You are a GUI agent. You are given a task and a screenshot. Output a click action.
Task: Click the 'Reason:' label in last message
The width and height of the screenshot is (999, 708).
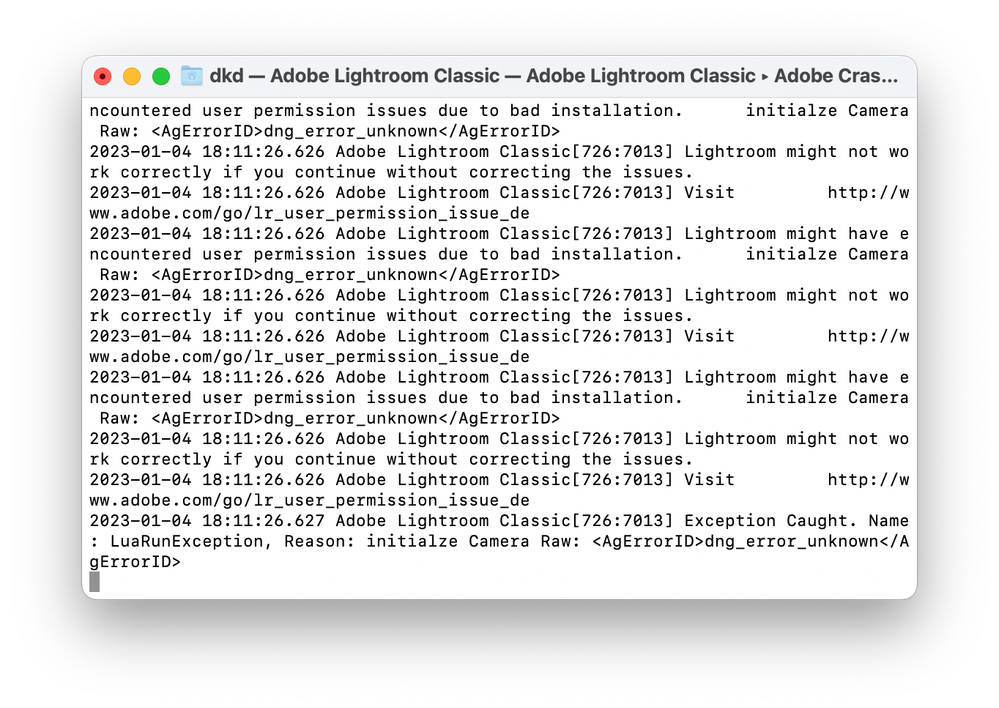[320, 541]
